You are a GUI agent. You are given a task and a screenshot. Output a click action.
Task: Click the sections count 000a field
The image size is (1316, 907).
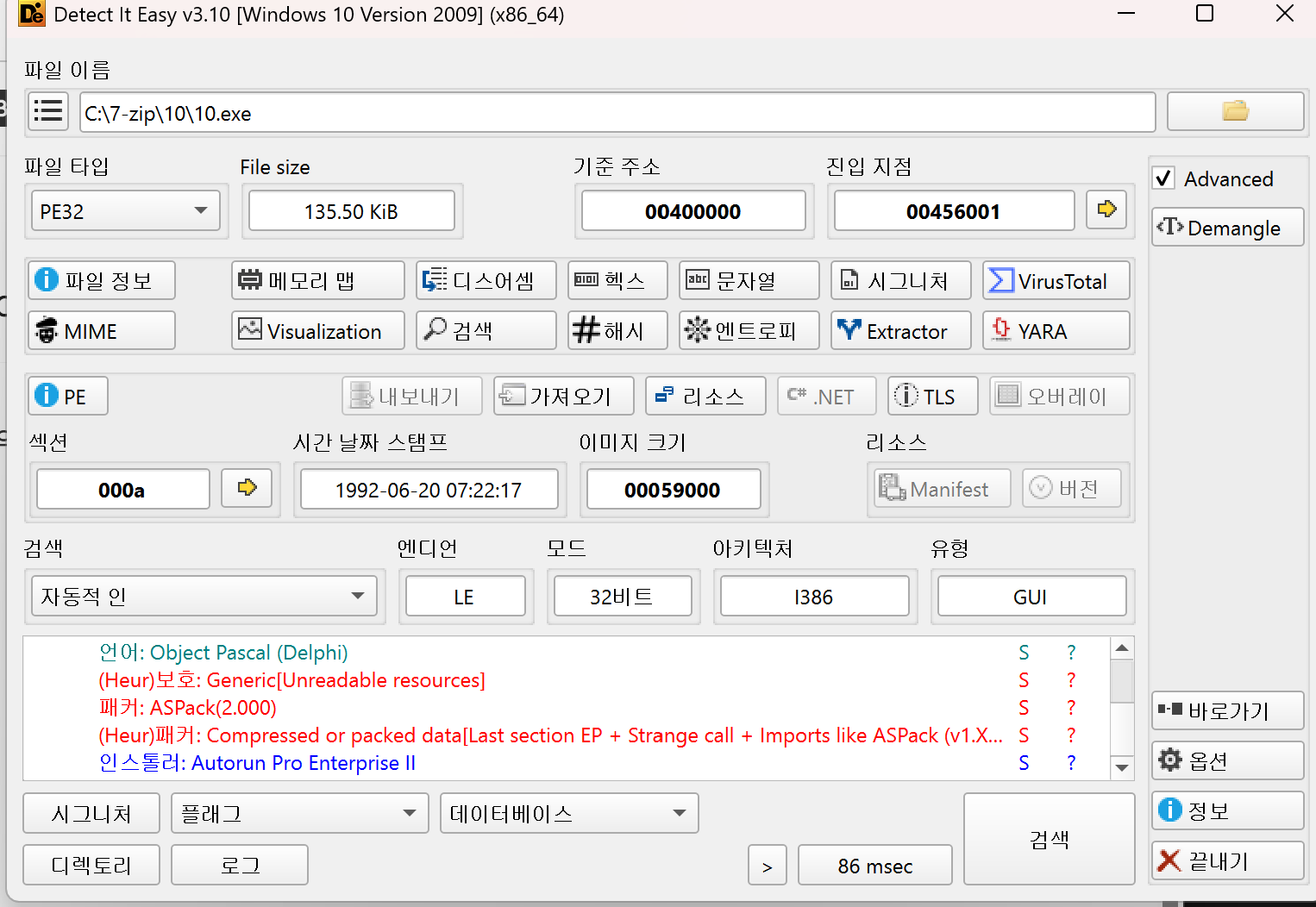tap(122, 490)
